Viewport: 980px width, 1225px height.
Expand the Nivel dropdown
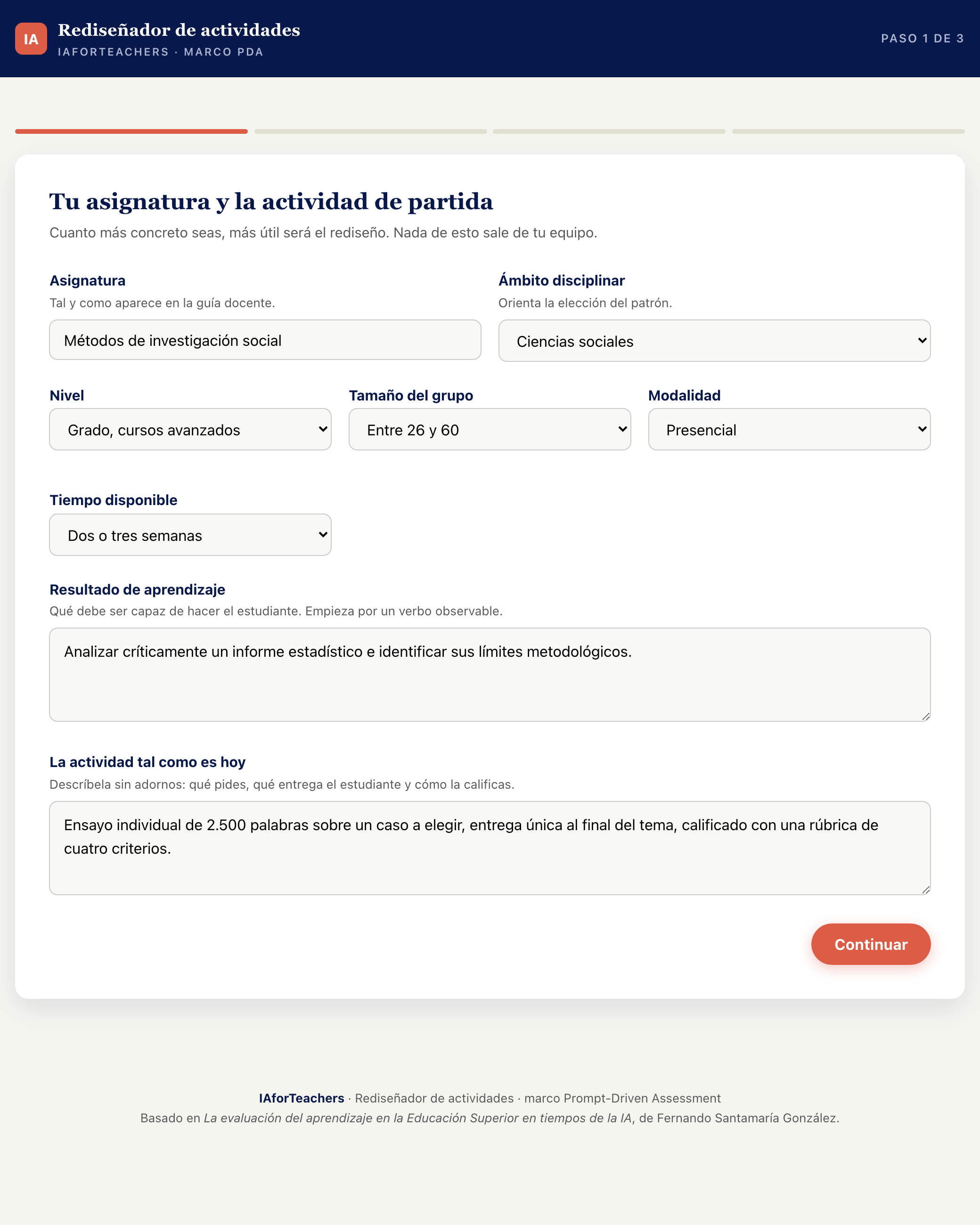190,429
